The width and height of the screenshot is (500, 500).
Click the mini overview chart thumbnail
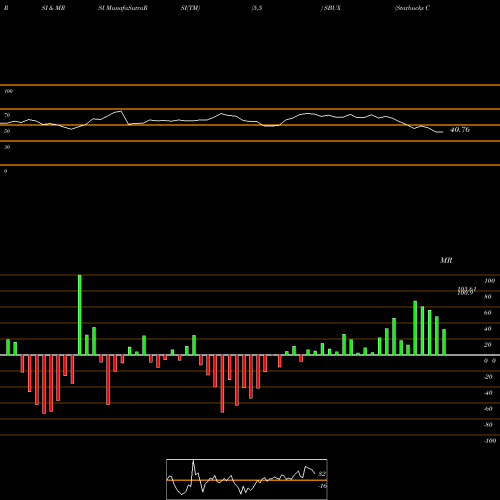pyautogui.click(x=247, y=479)
